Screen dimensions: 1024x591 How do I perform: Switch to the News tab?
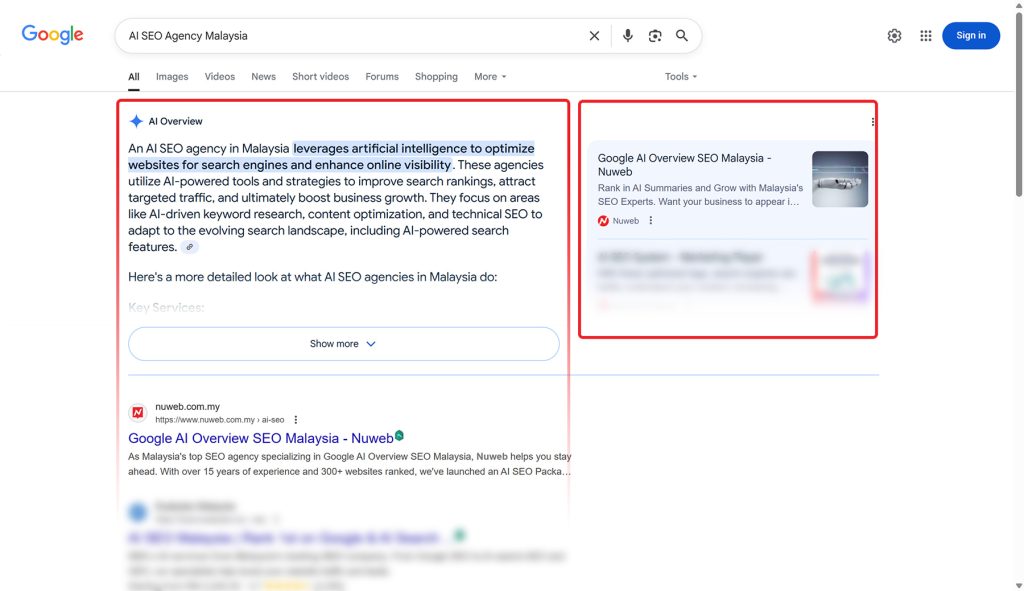tap(263, 76)
